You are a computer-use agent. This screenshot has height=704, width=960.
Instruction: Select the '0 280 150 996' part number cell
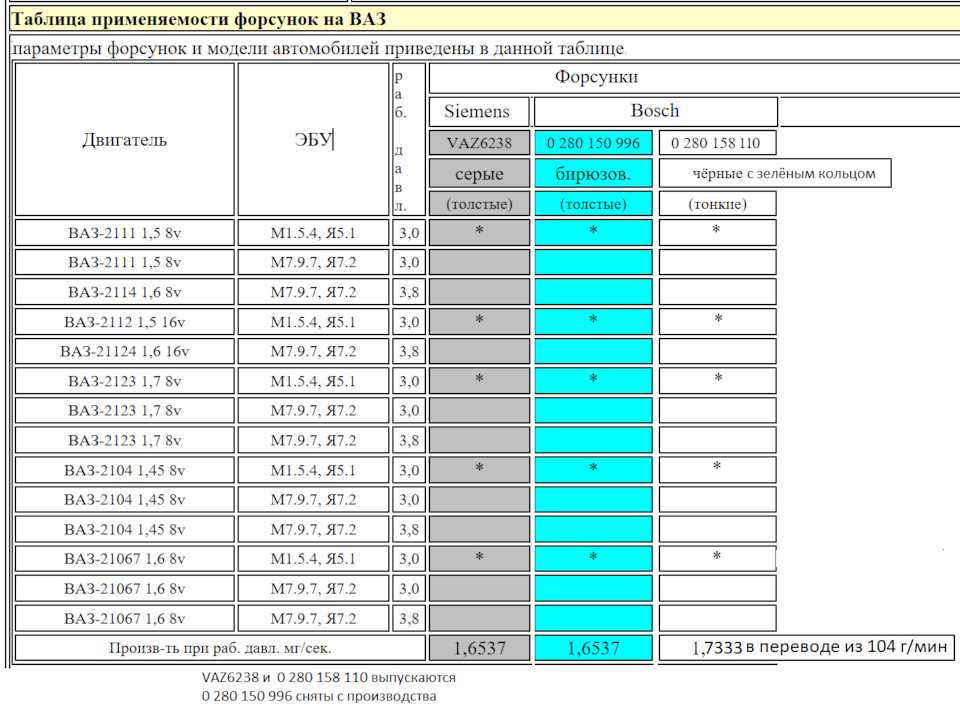tap(593, 143)
